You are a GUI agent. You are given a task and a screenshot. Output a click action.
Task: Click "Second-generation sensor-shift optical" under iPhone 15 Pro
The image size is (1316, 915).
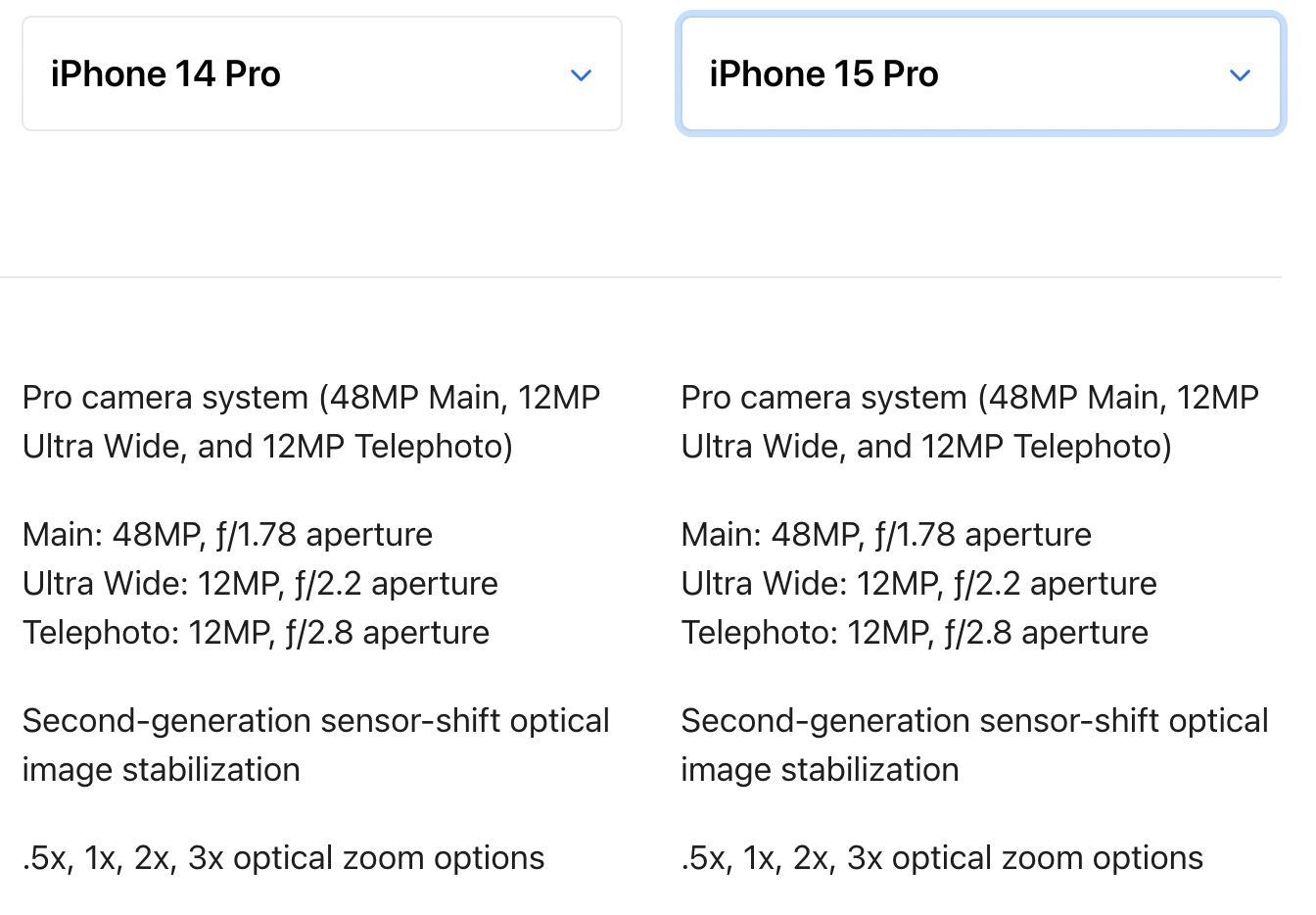pos(974,721)
